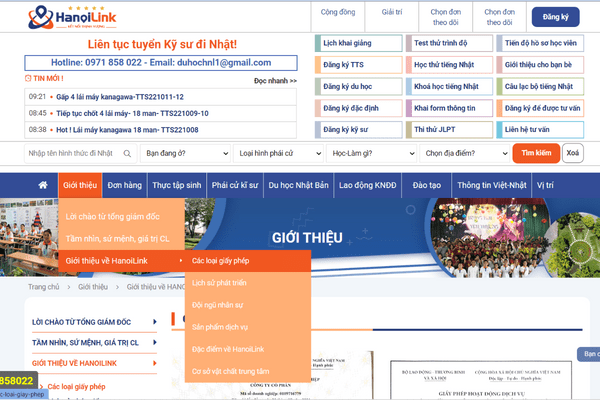Click the Đăng ký button in header
Viewport: 600px width, 400px height.
(x=555, y=17)
